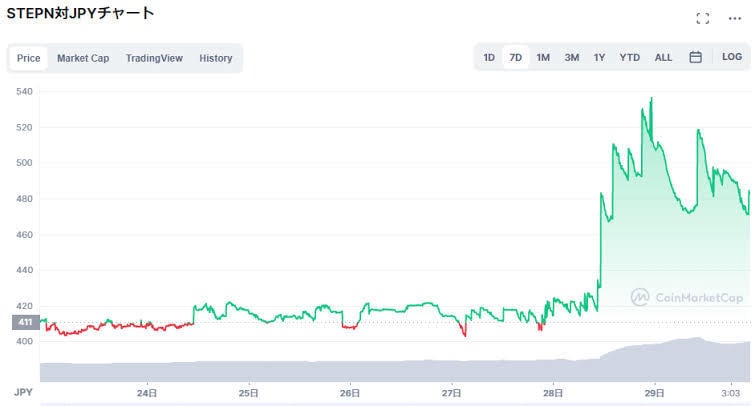755x406 pixels.
Task: Click the gray volume area below chart
Action: 395,371
